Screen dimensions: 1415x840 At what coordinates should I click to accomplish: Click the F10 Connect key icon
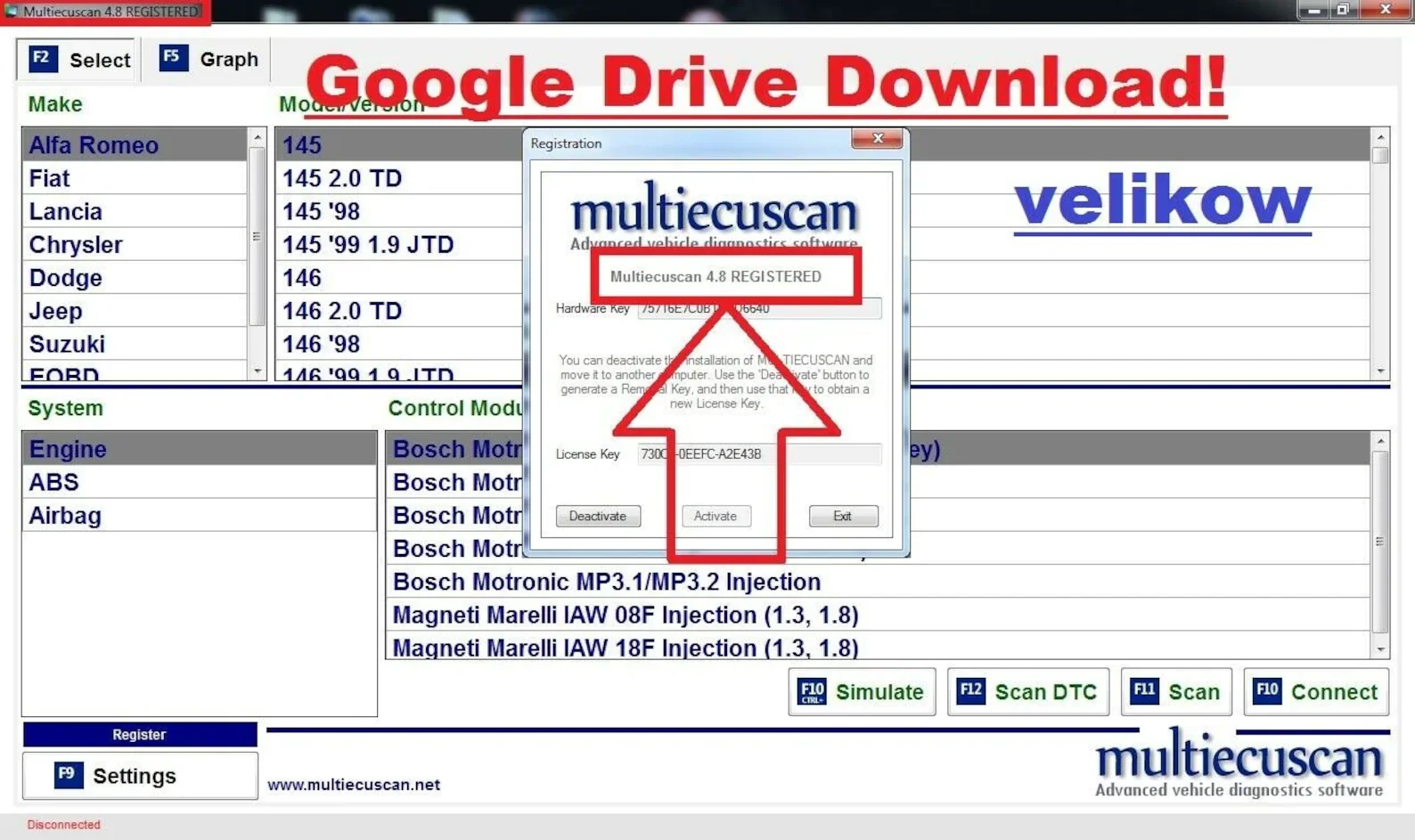point(1267,691)
